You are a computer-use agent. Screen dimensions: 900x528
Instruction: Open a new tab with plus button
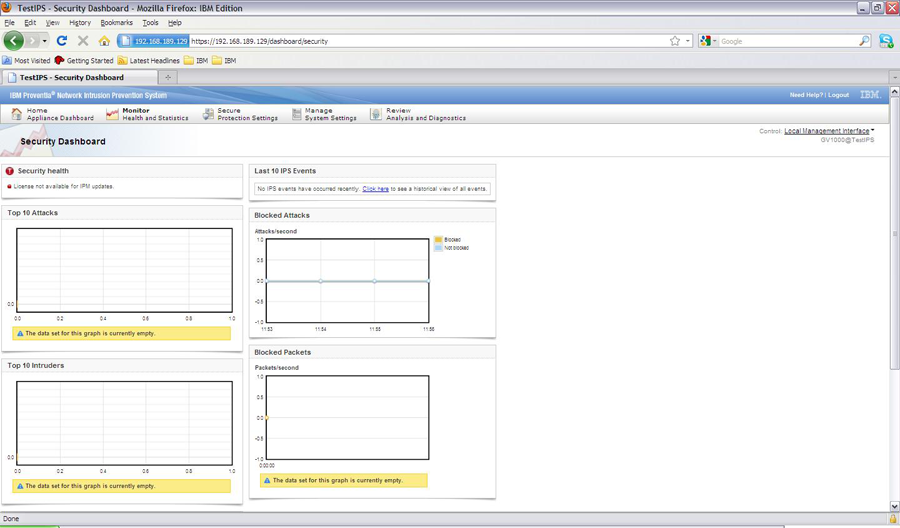[168, 77]
